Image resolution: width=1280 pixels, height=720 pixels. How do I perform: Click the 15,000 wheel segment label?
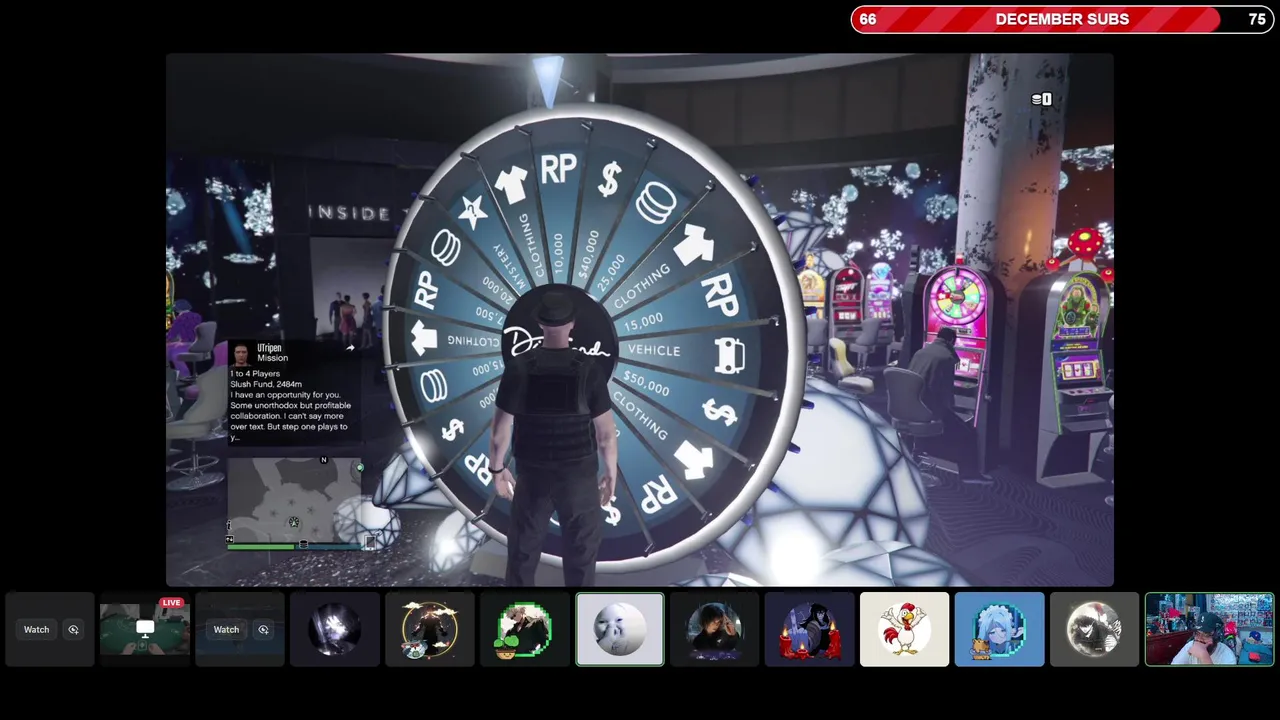click(643, 322)
